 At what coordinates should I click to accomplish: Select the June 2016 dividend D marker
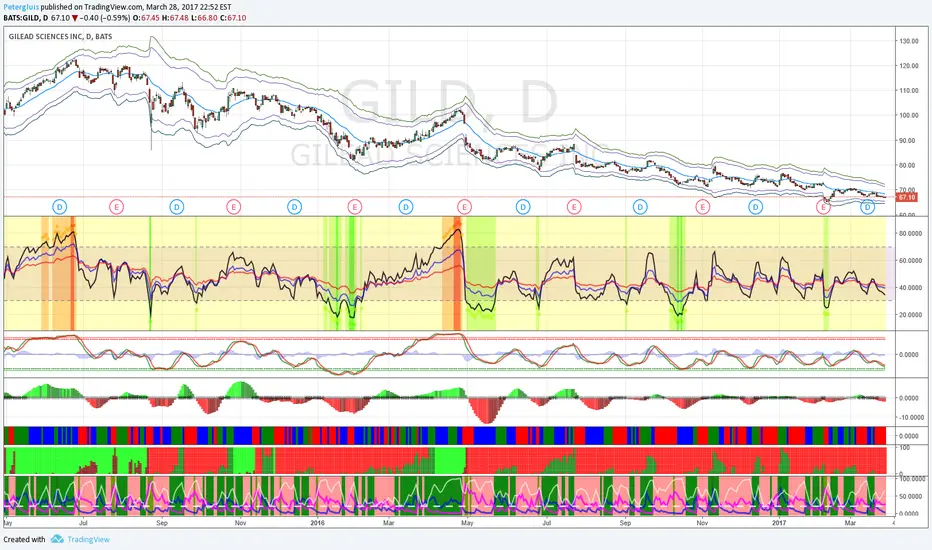pos(522,207)
